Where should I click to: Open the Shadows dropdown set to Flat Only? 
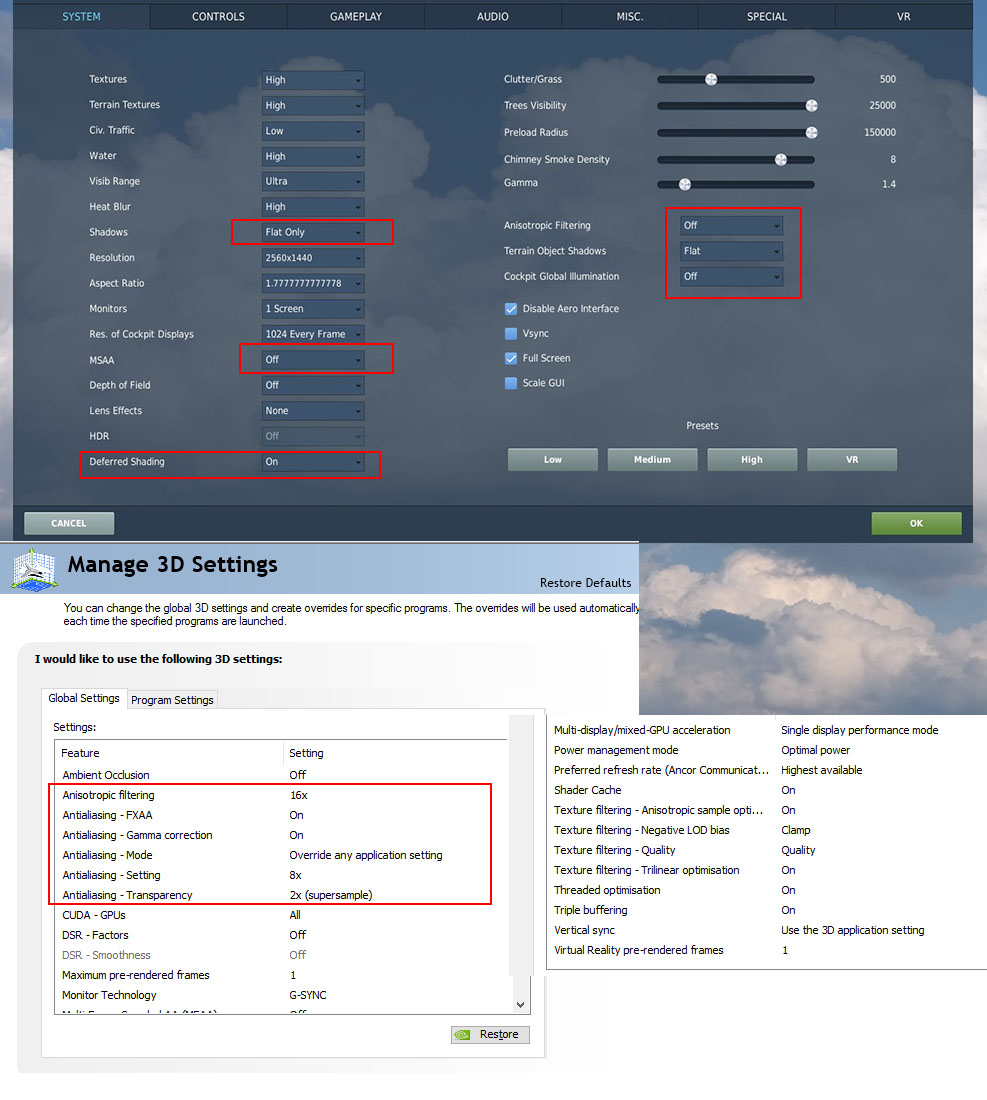pos(313,232)
